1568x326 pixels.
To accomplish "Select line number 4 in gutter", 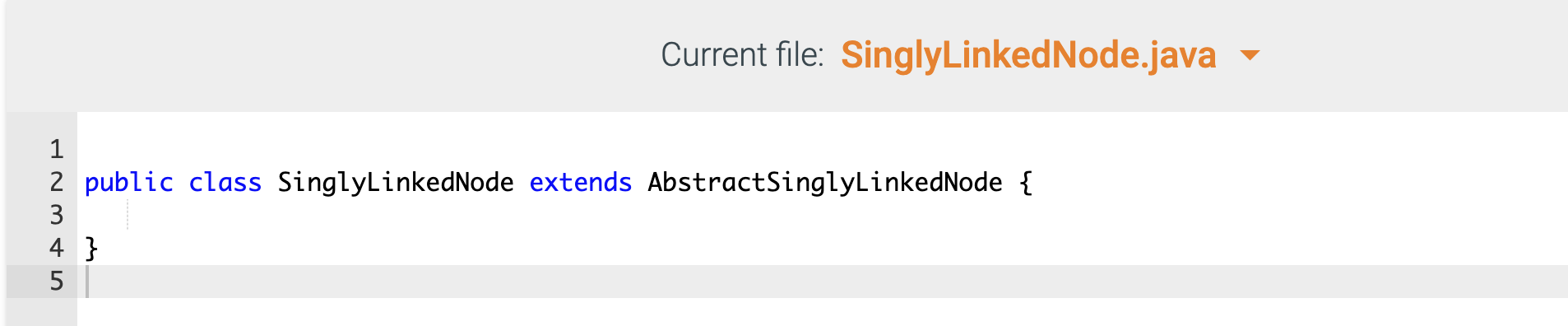I will 56,248.
